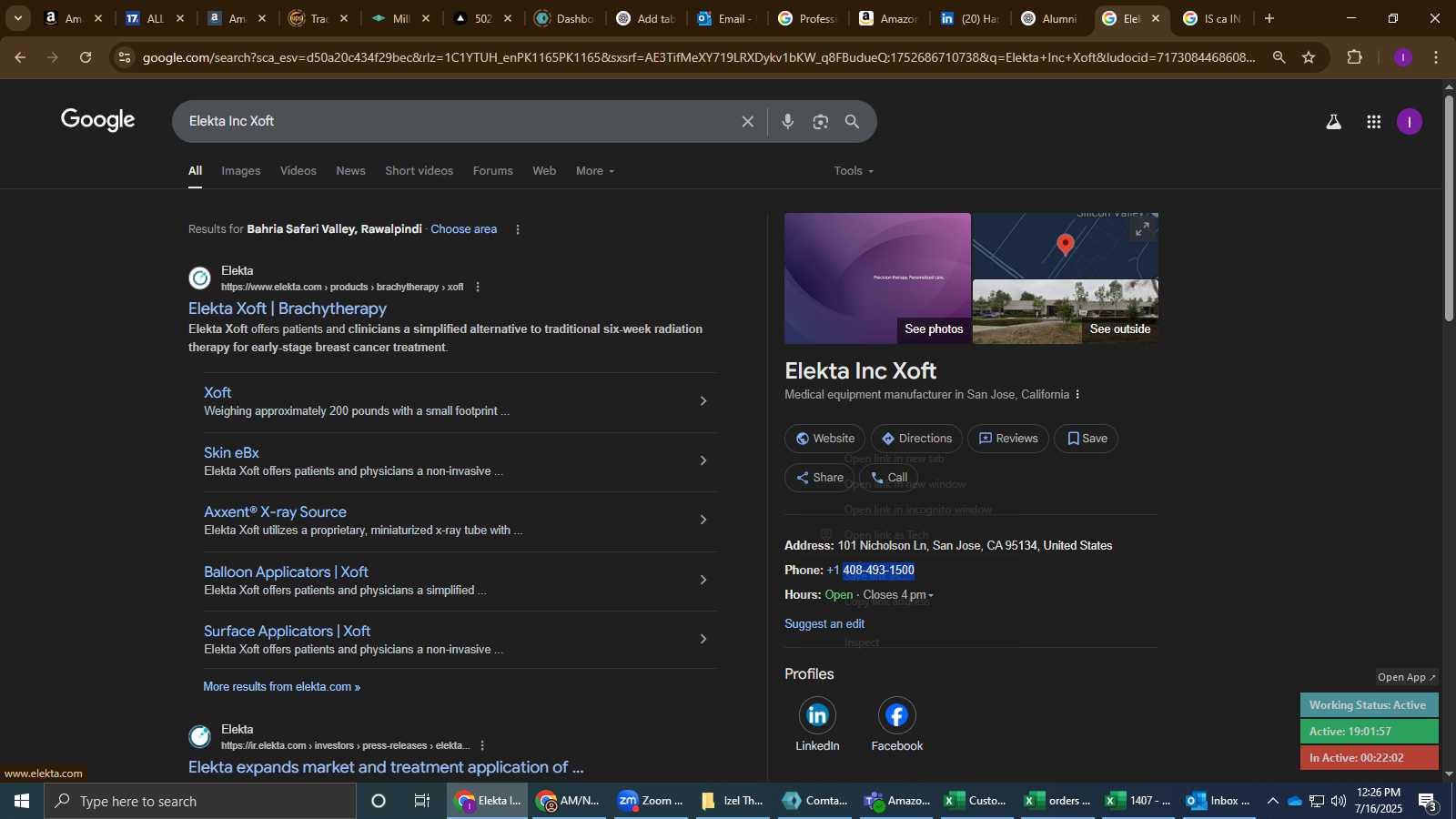Open the See outside street view thumbnail

[x=1066, y=312]
